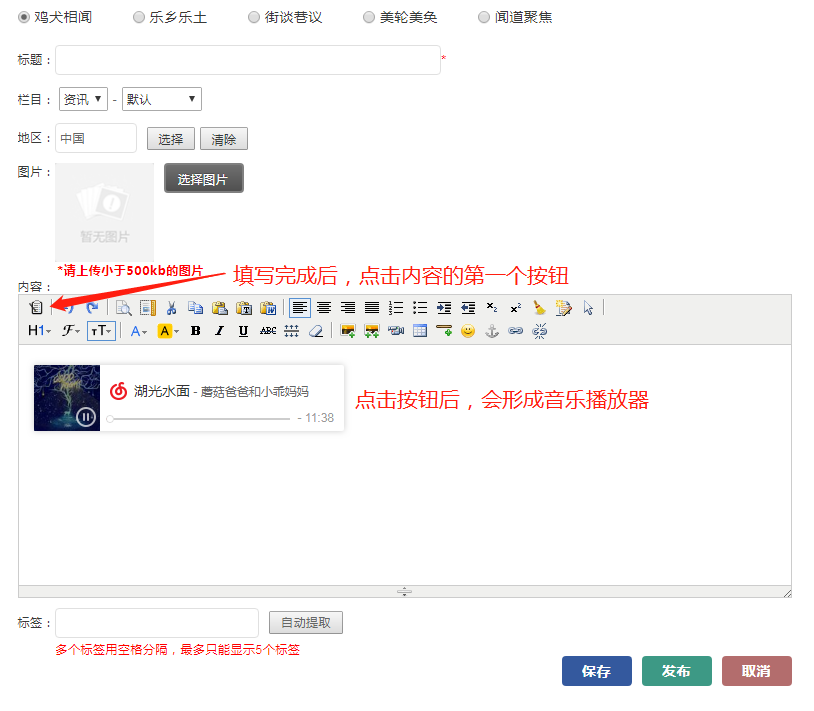
Task: Insert a table into the editor
Action: pyautogui.click(x=420, y=331)
